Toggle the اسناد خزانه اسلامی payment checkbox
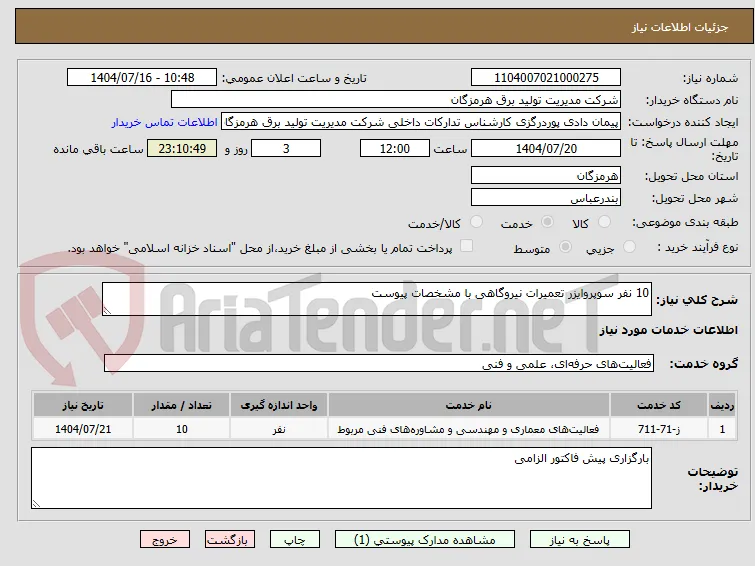 point(466,246)
